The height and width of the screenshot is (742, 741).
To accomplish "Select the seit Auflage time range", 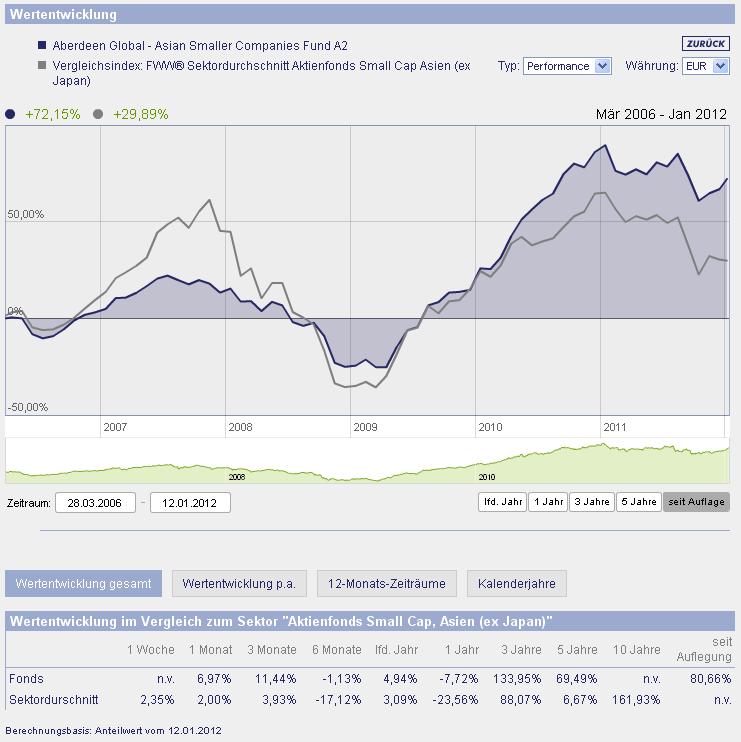I will [x=696, y=502].
